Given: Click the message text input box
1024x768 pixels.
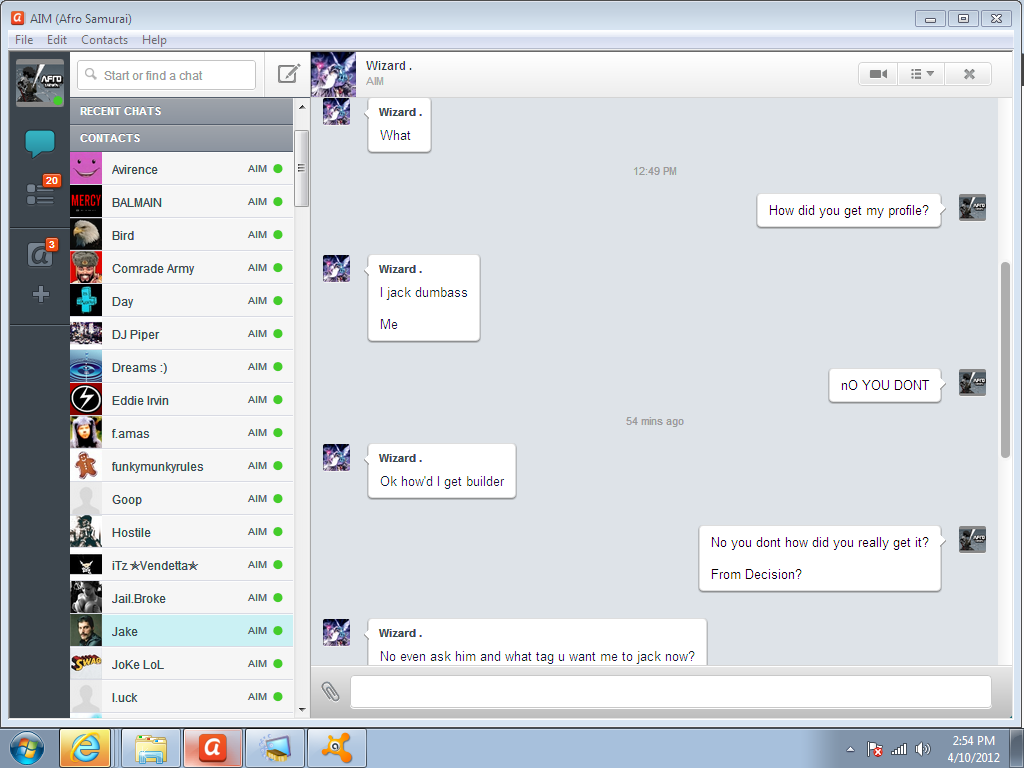Looking at the screenshot, I should pyautogui.click(x=670, y=692).
